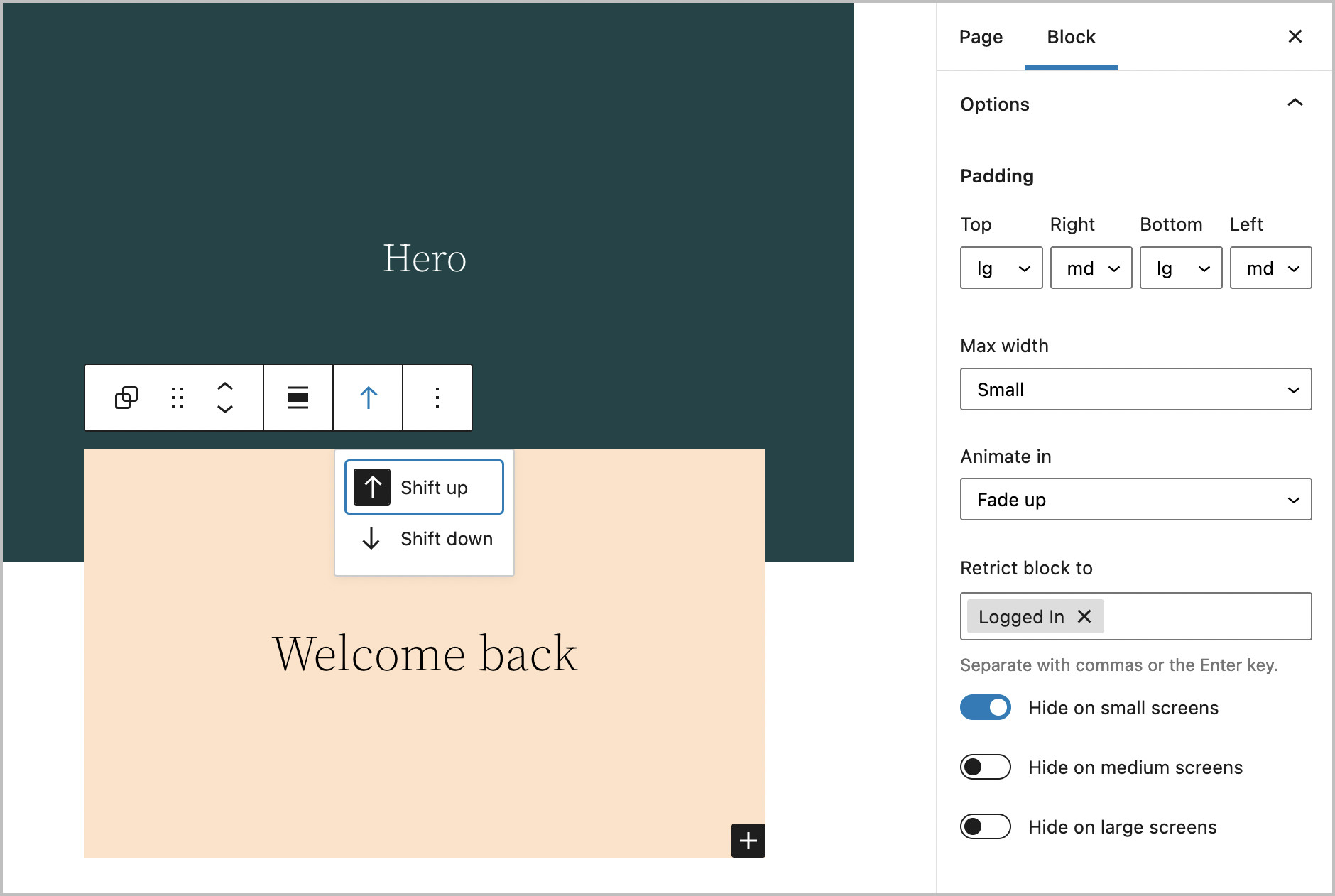The height and width of the screenshot is (896, 1335).
Task: Open the block more options menu
Action: [437, 398]
